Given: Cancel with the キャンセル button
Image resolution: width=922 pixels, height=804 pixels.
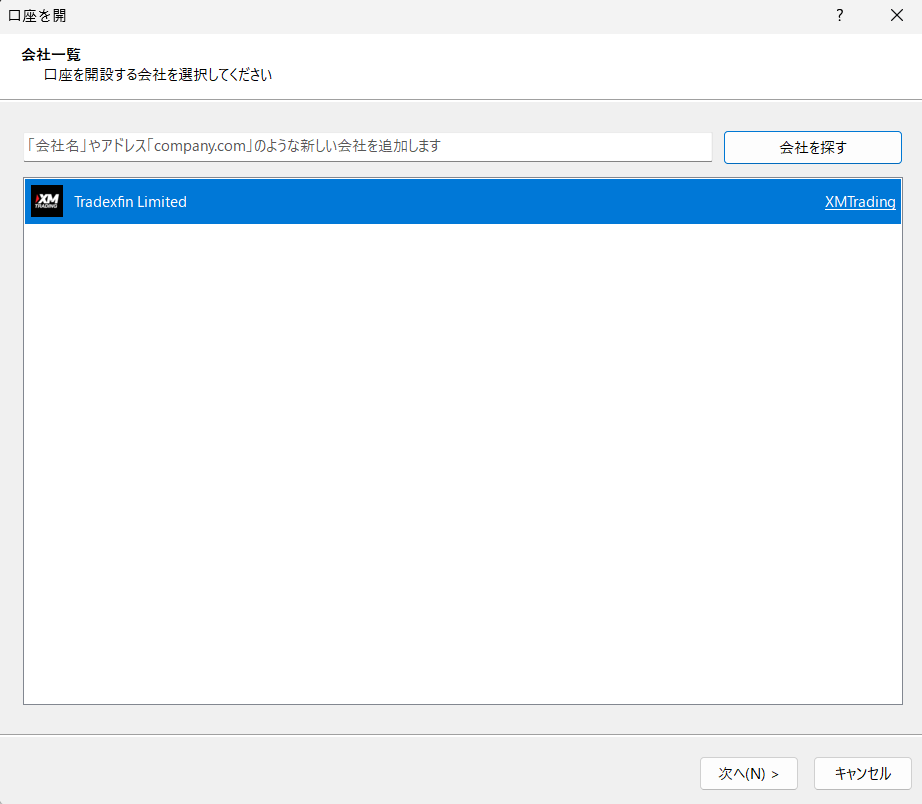Looking at the screenshot, I should (x=863, y=773).
